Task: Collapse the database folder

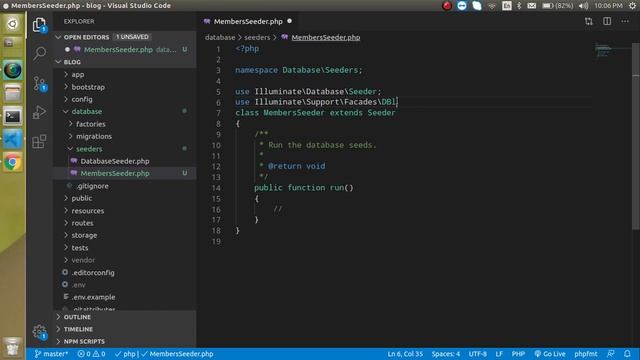Action: [87, 111]
